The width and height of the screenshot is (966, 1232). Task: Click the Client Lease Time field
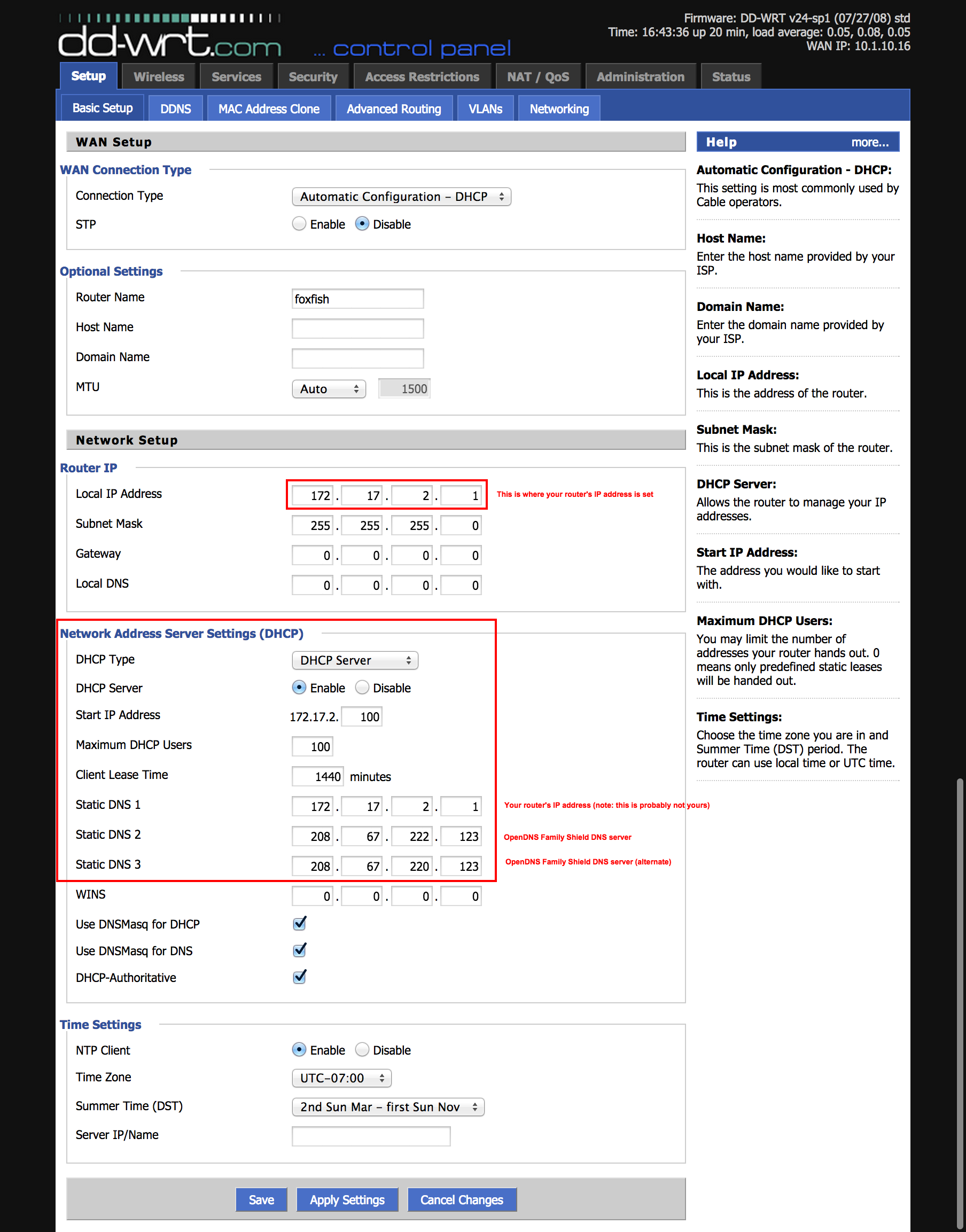(x=318, y=776)
